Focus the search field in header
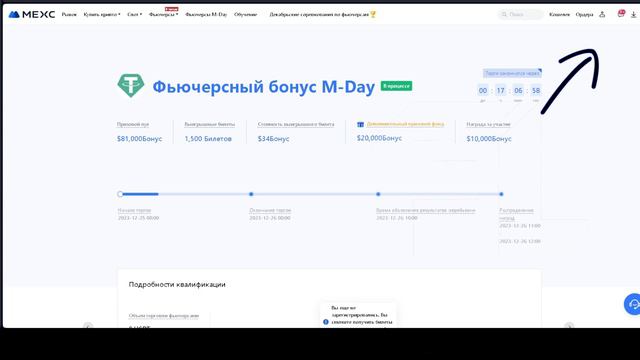The height and width of the screenshot is (360, 640). 521,14
